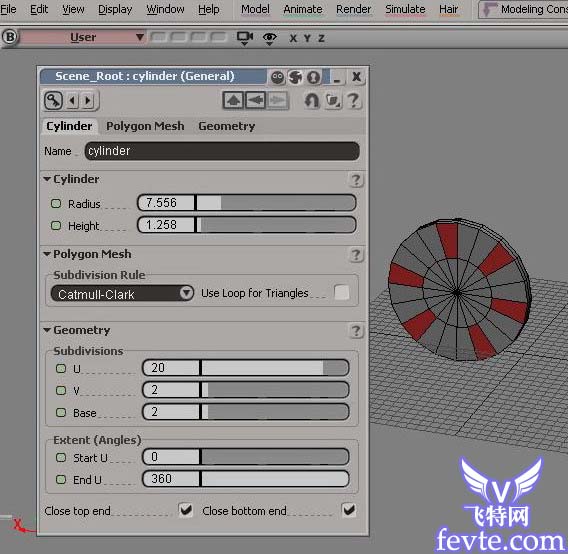Screen dimensions: 568x554
Task: Open the Animate toolbar menu
Action: [x=302, y=9]
